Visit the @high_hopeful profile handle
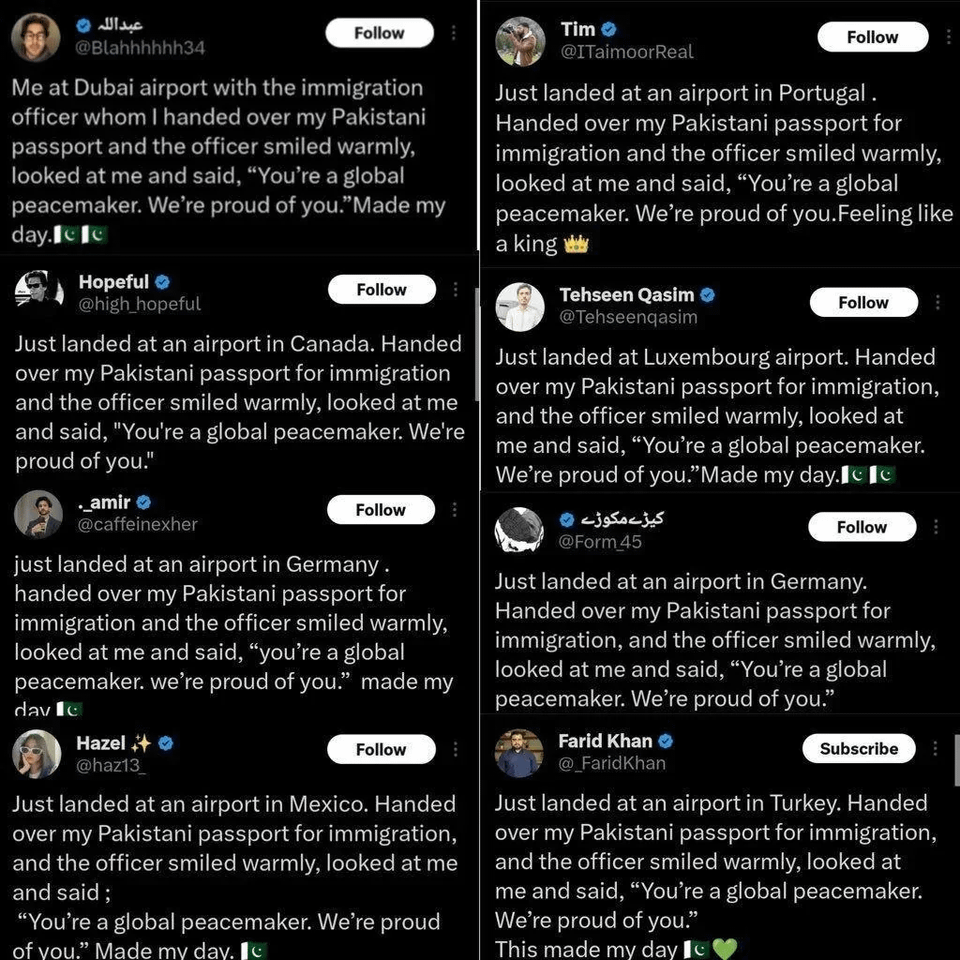Screen dimensions: 960x960 pos(140,304)
